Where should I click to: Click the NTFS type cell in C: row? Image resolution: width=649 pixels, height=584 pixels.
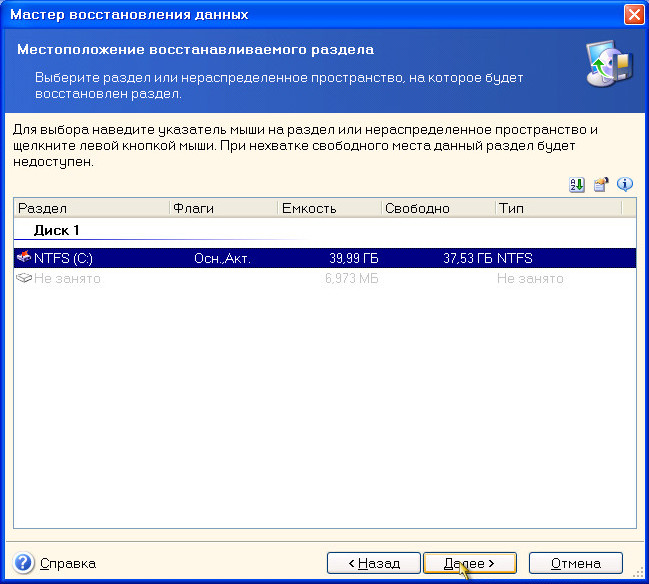tap(514, 258)
